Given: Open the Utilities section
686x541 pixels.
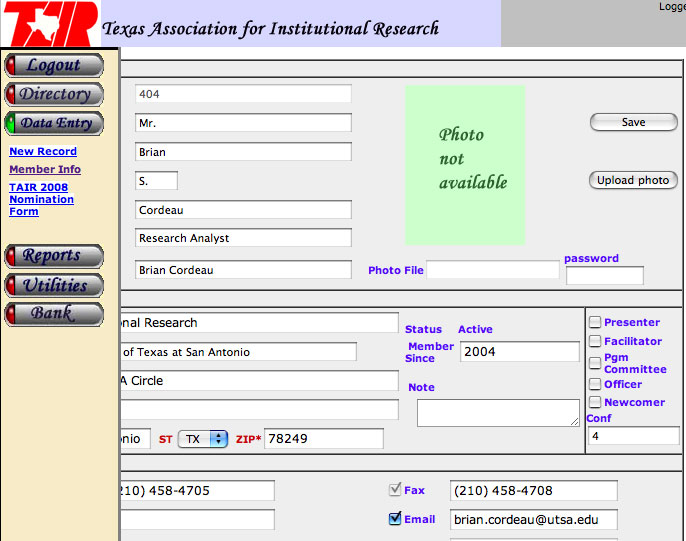Looking at the screenshot, I should pyautogui.click(x=54, y=285).
